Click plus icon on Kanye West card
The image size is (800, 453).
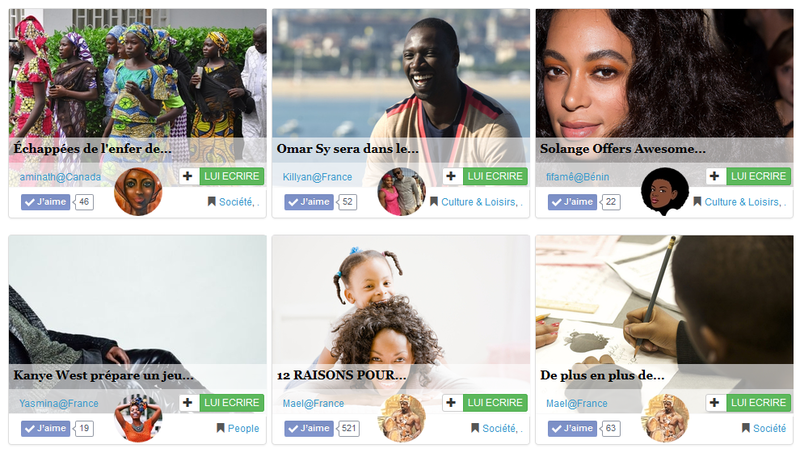(x=188, y=402)
